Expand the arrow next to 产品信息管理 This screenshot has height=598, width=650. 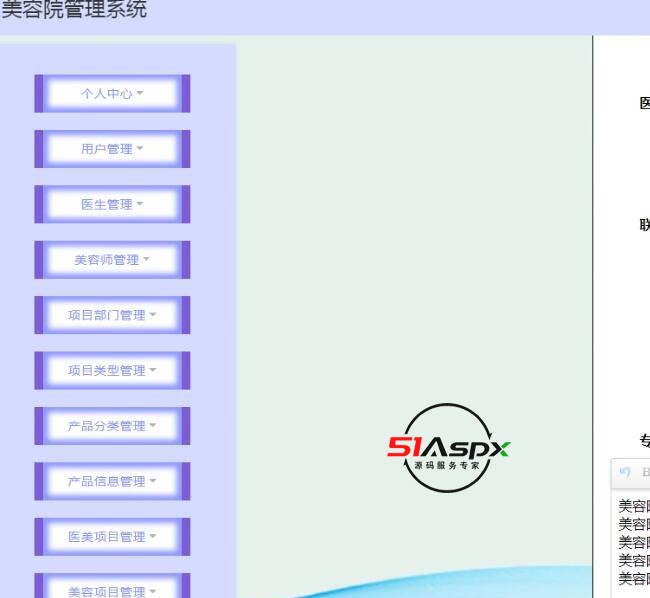point(153,480)
